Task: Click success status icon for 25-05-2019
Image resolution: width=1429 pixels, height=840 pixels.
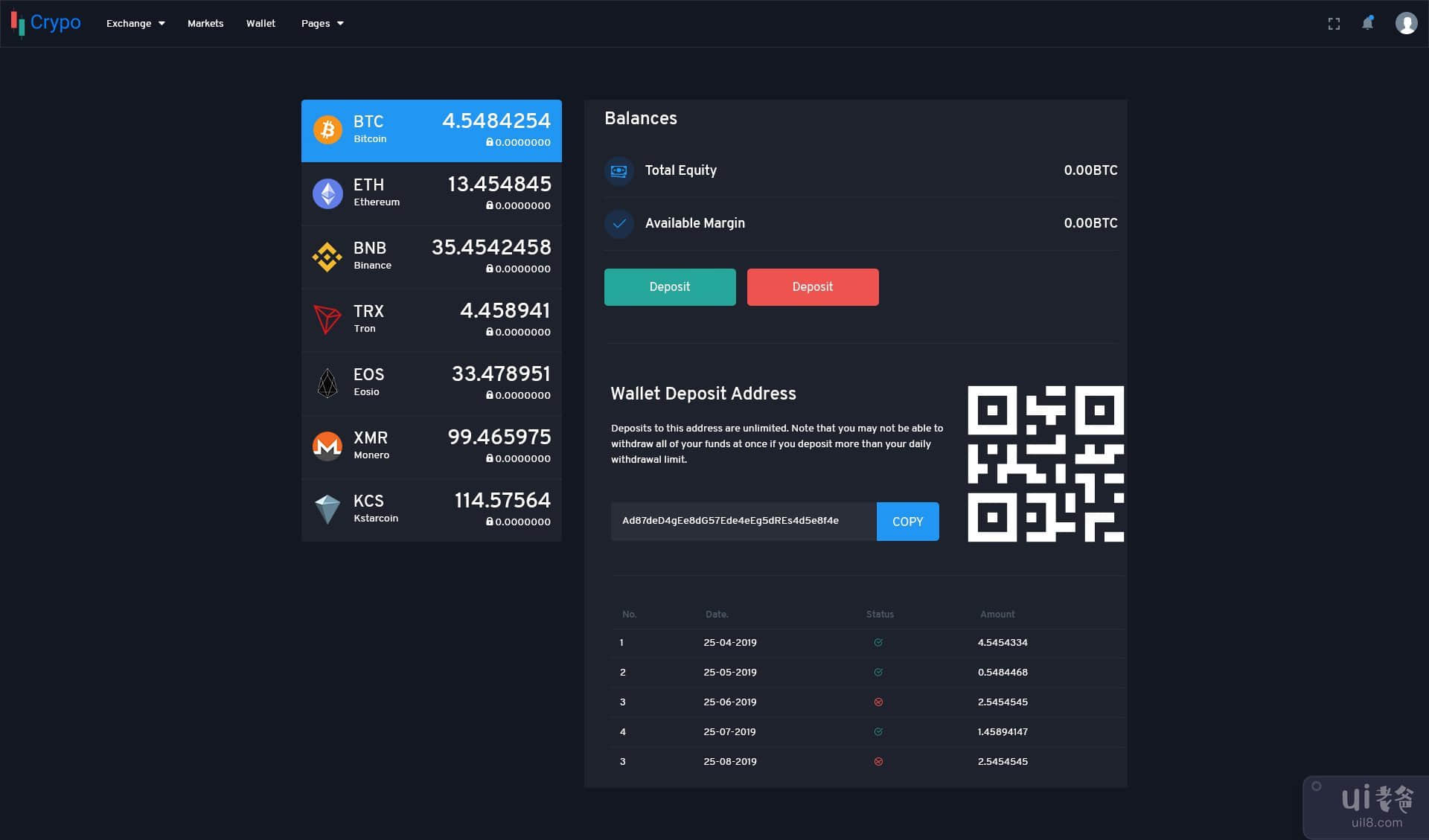Action: (x=878, y=672)
